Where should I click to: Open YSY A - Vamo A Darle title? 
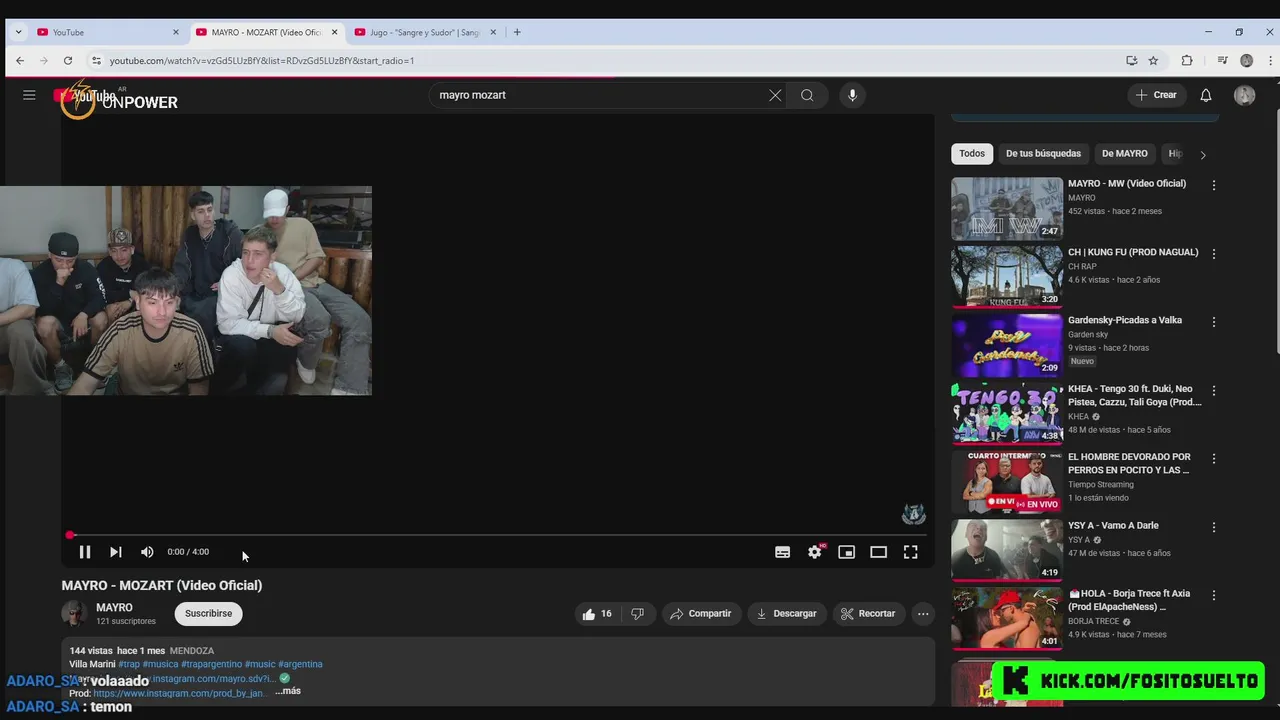tap(1113, 526)
